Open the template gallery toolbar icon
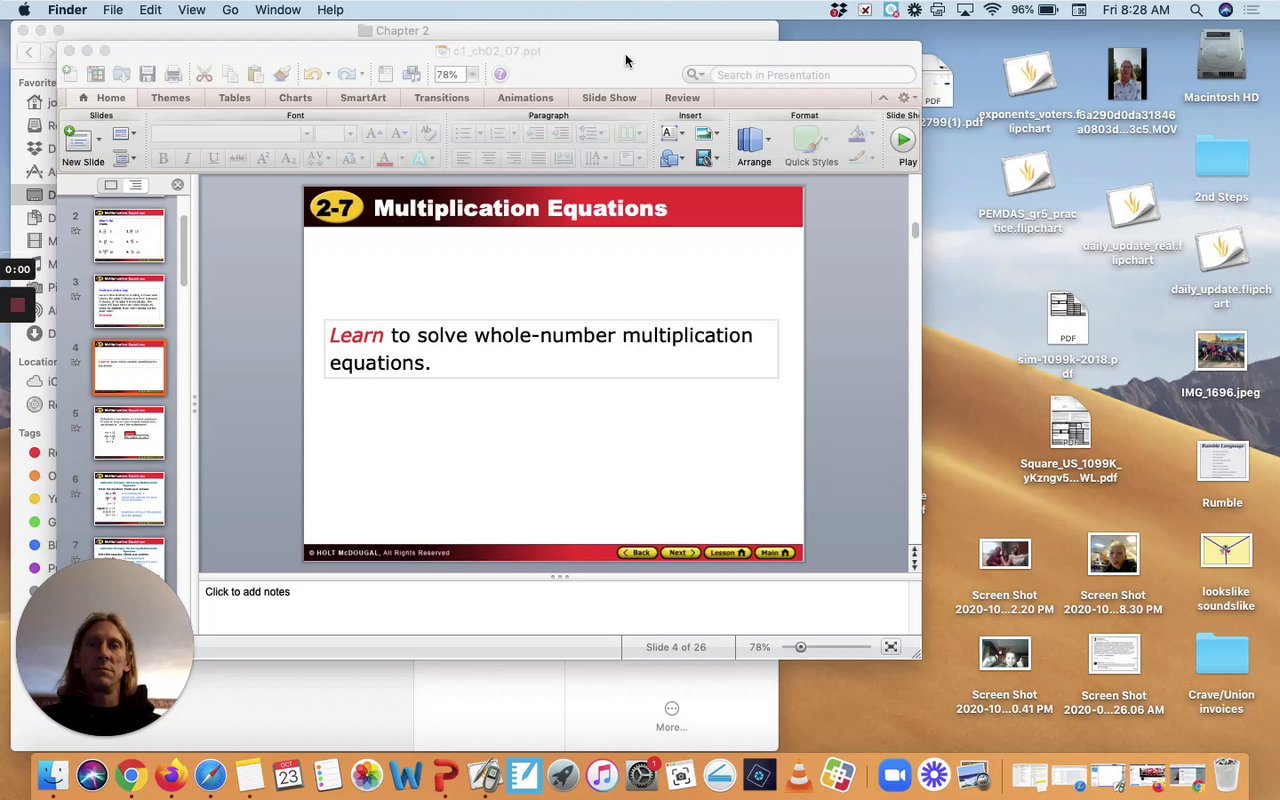Viewport: 1280px width, 800px height. click(x=96, y=74)
